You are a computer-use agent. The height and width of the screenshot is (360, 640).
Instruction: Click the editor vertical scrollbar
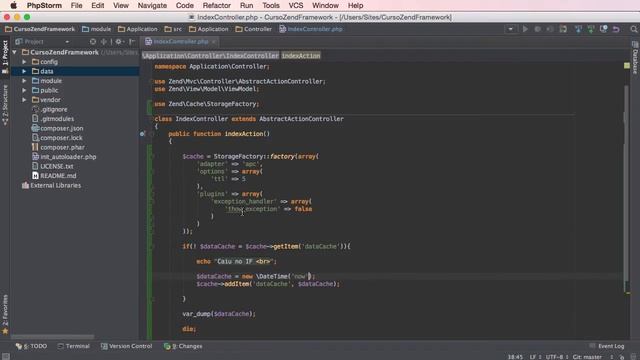[626, 188]
